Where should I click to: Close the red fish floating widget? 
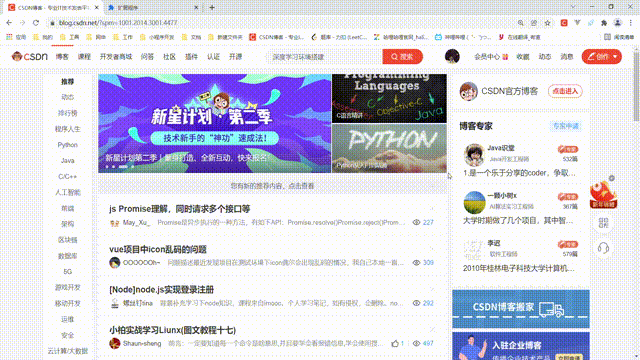[611, 178]
